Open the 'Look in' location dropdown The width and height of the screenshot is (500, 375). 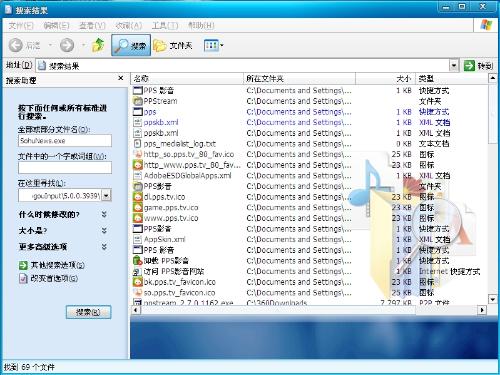click(106, 195)
